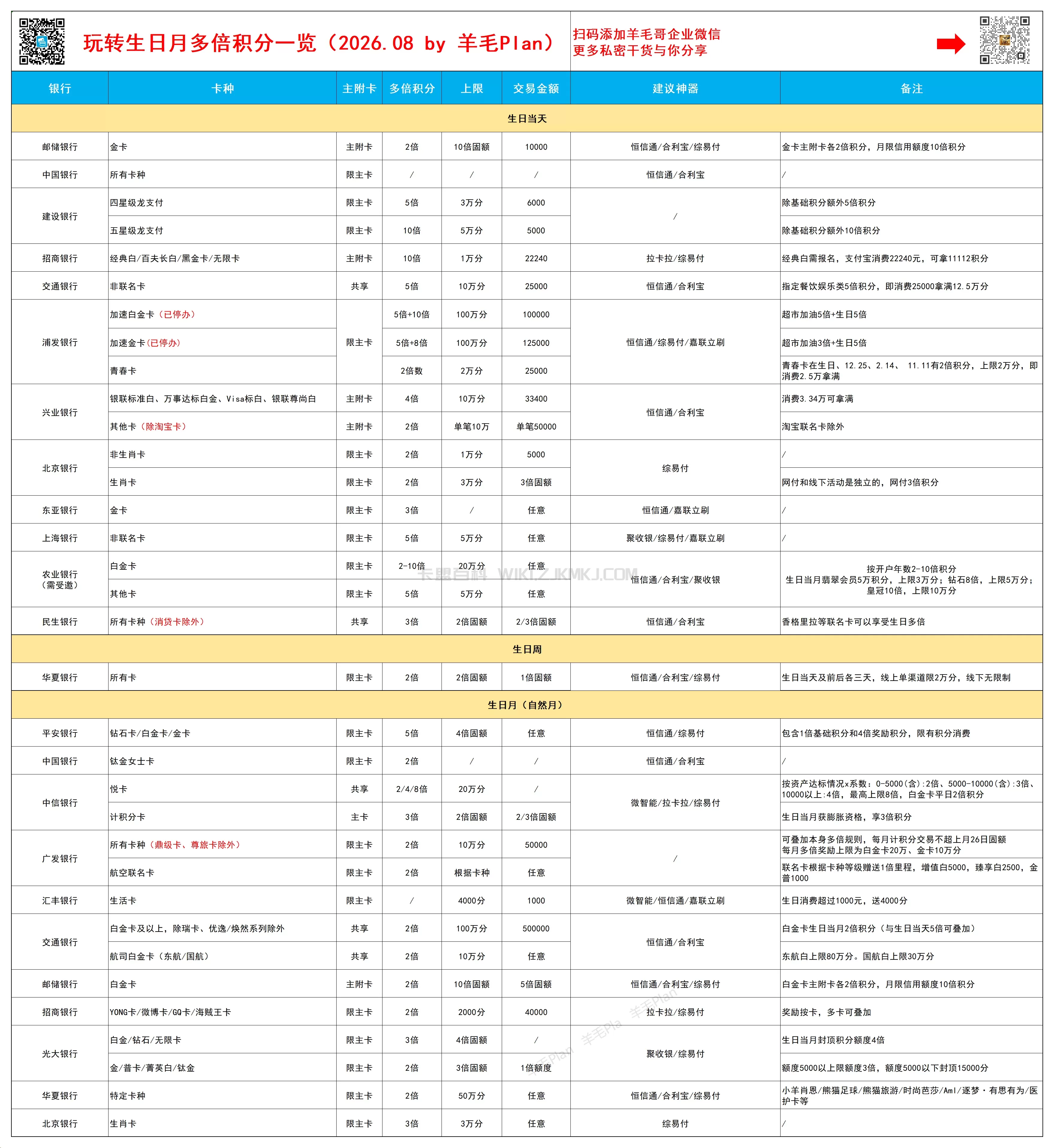Click the "生日当天" section heading
The image size is (1053, 1148).
coord(527,118)
